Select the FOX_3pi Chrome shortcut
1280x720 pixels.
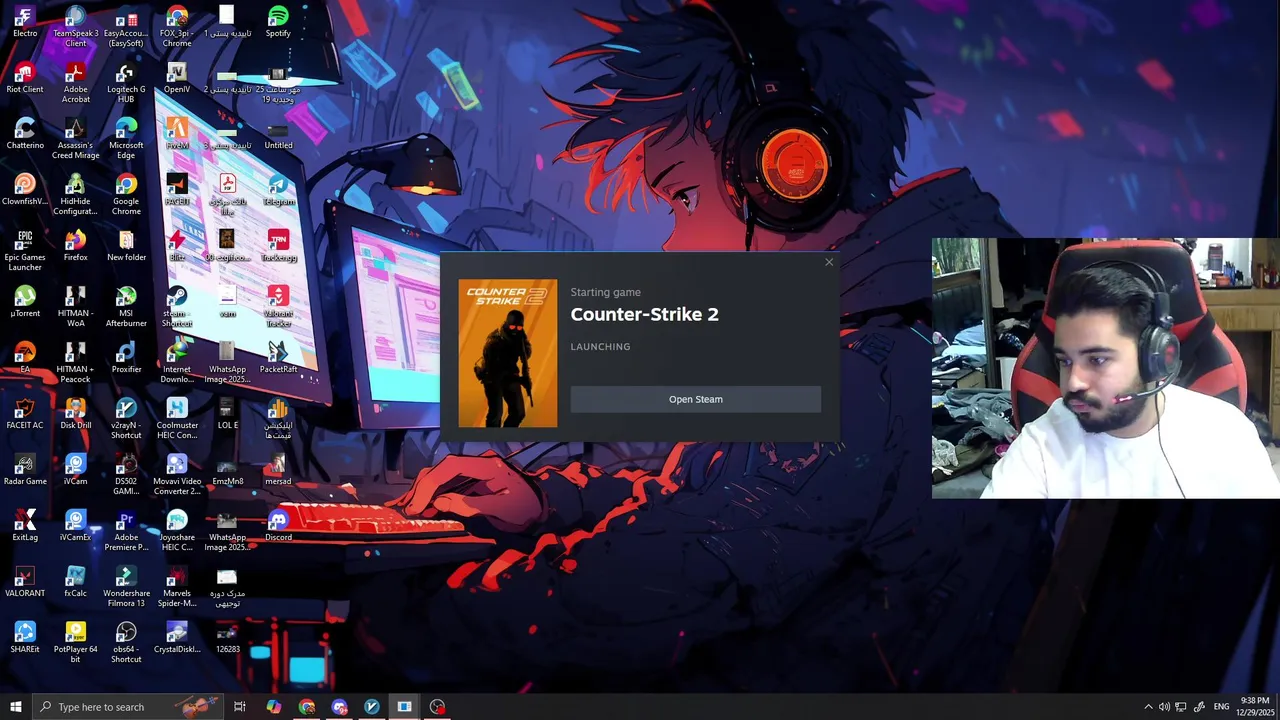(176, 27)
